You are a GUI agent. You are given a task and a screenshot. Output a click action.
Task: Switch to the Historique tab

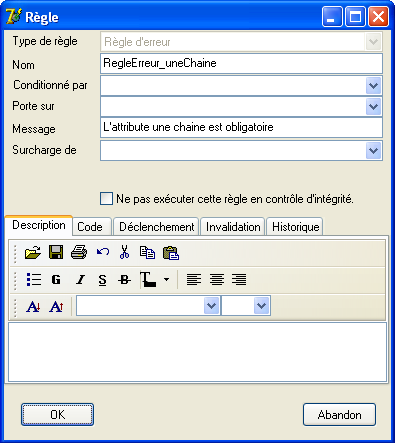(x=295, y=227)
